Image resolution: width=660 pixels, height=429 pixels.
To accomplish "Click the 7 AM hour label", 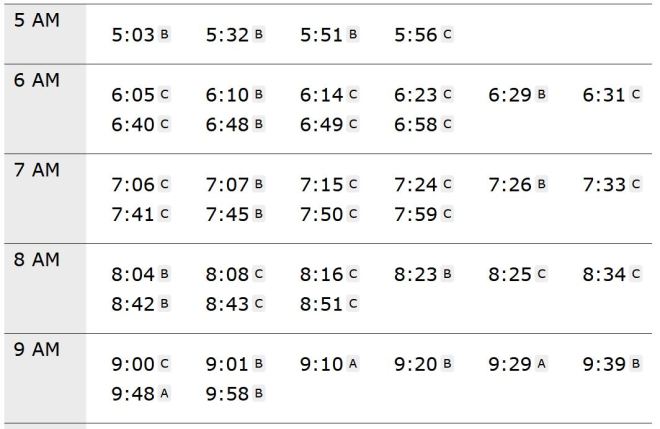I will (37, 170).
